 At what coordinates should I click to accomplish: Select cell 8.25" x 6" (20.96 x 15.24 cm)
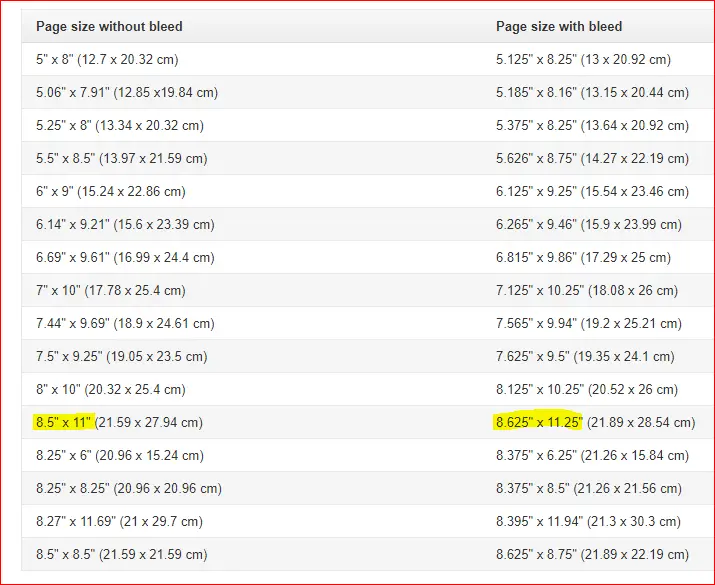120,455
